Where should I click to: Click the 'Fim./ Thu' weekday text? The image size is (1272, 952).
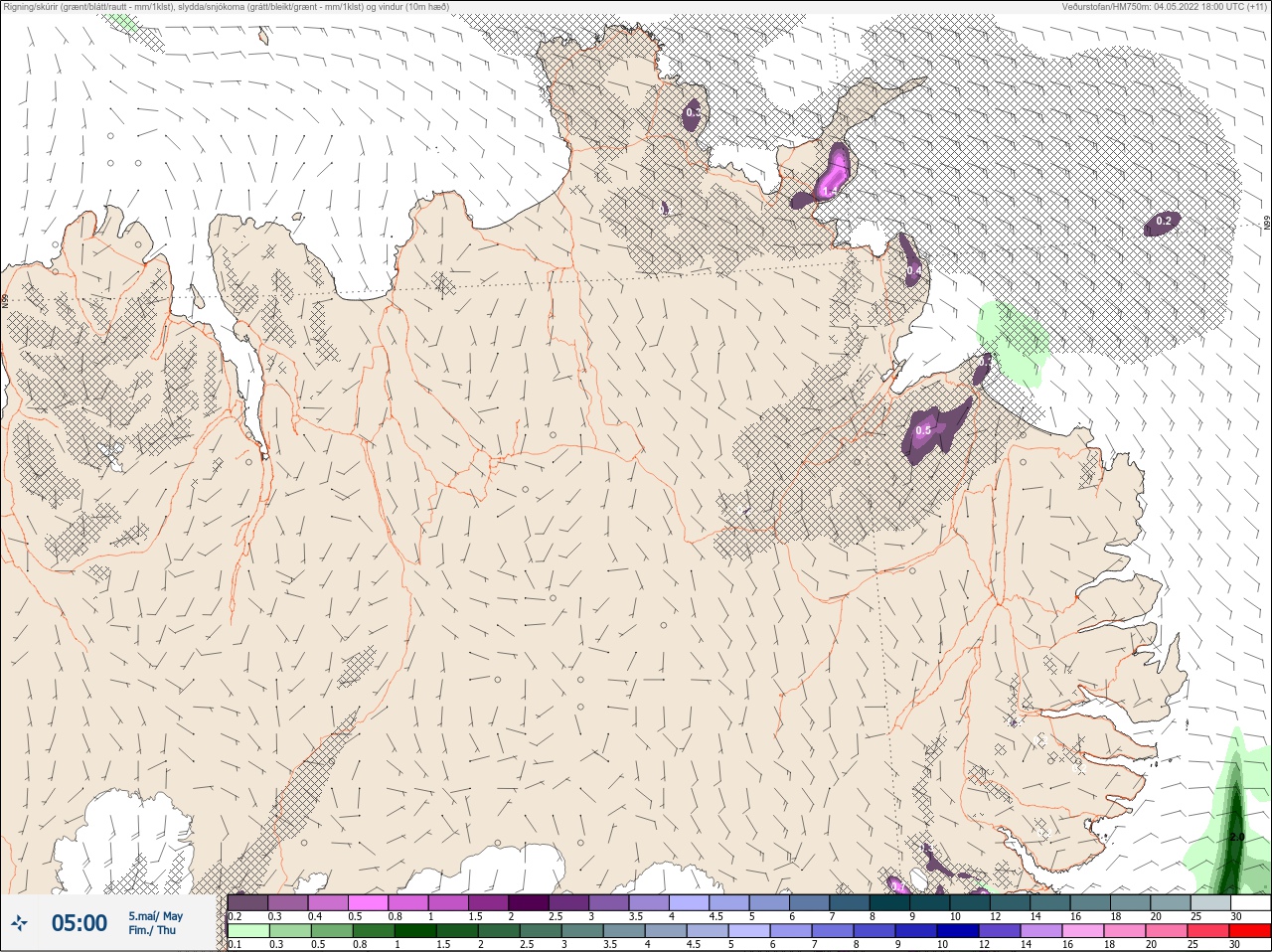point(152,930)
